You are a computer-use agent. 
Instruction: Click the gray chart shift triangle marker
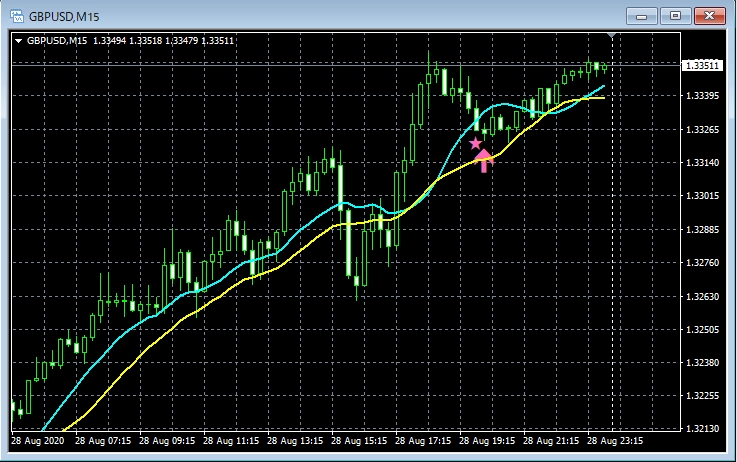point(612,37)
